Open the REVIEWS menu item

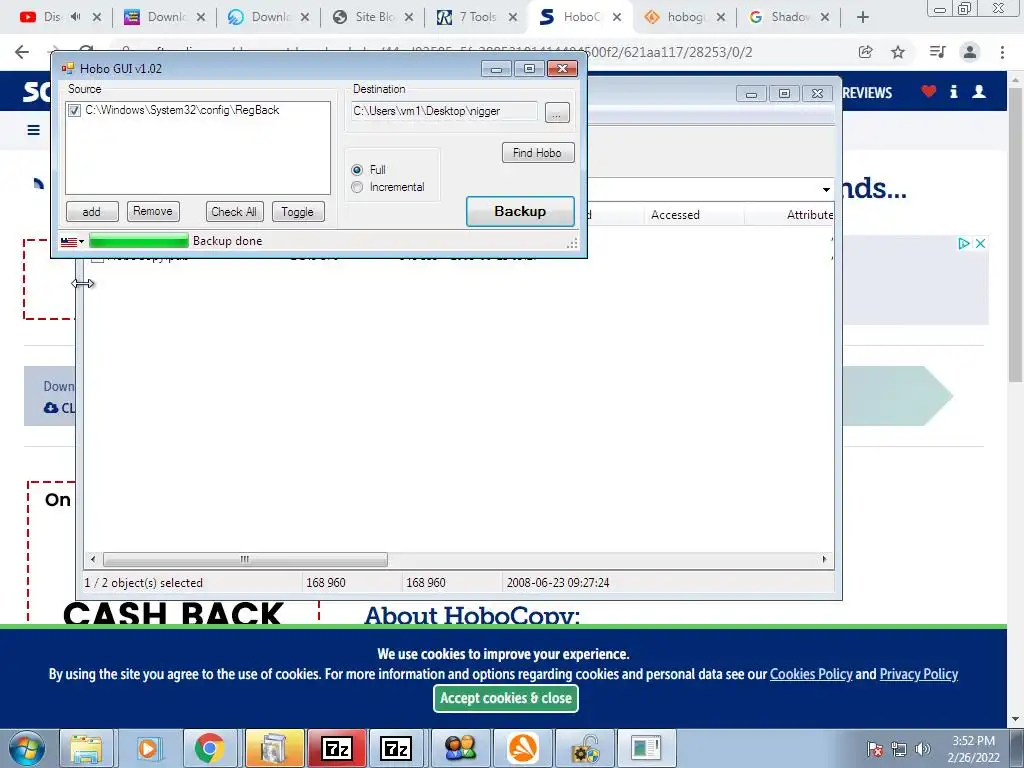click(x=867, y=93)
